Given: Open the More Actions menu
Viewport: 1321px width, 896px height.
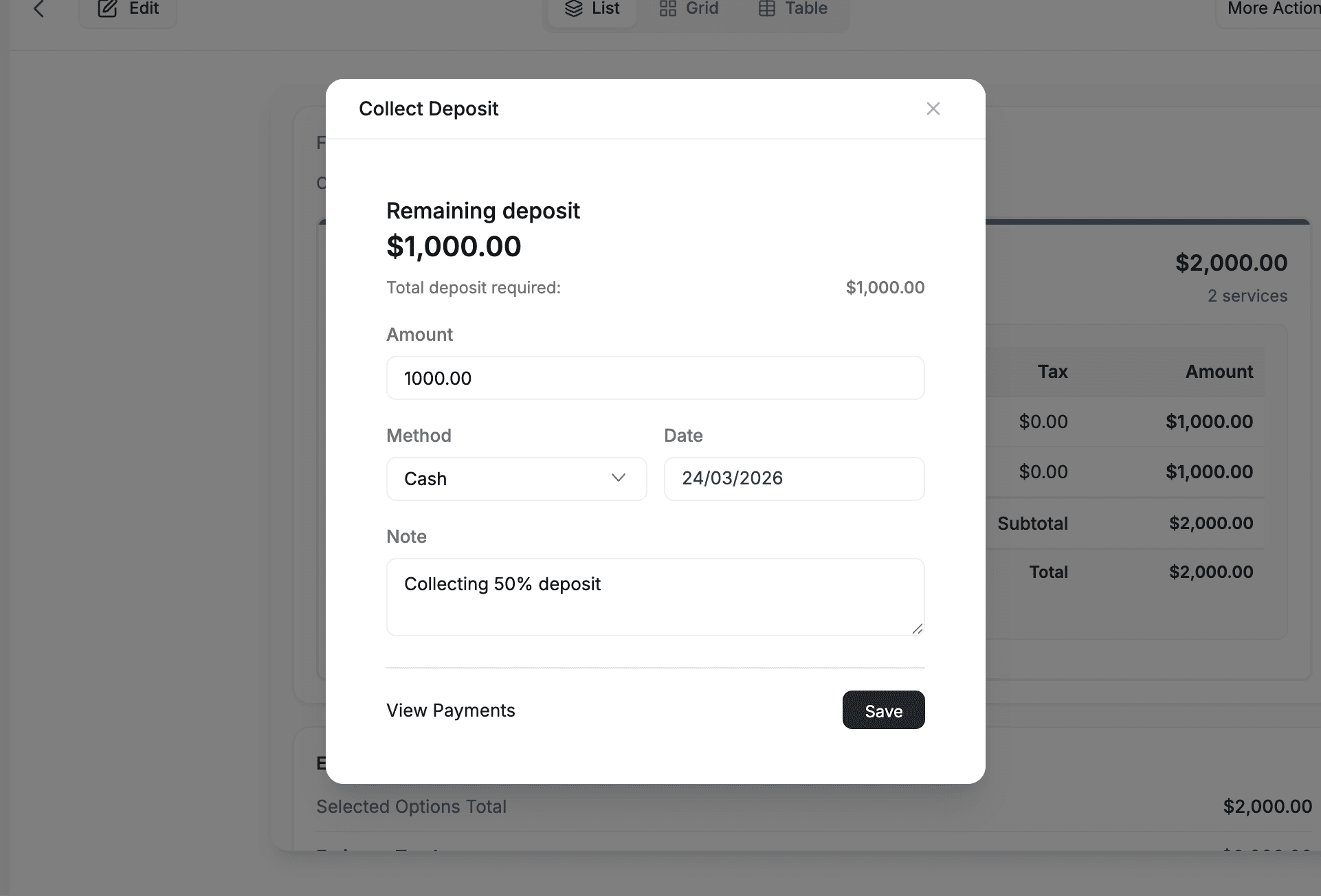Looking at the screenshot, I should click(1273, 9).
